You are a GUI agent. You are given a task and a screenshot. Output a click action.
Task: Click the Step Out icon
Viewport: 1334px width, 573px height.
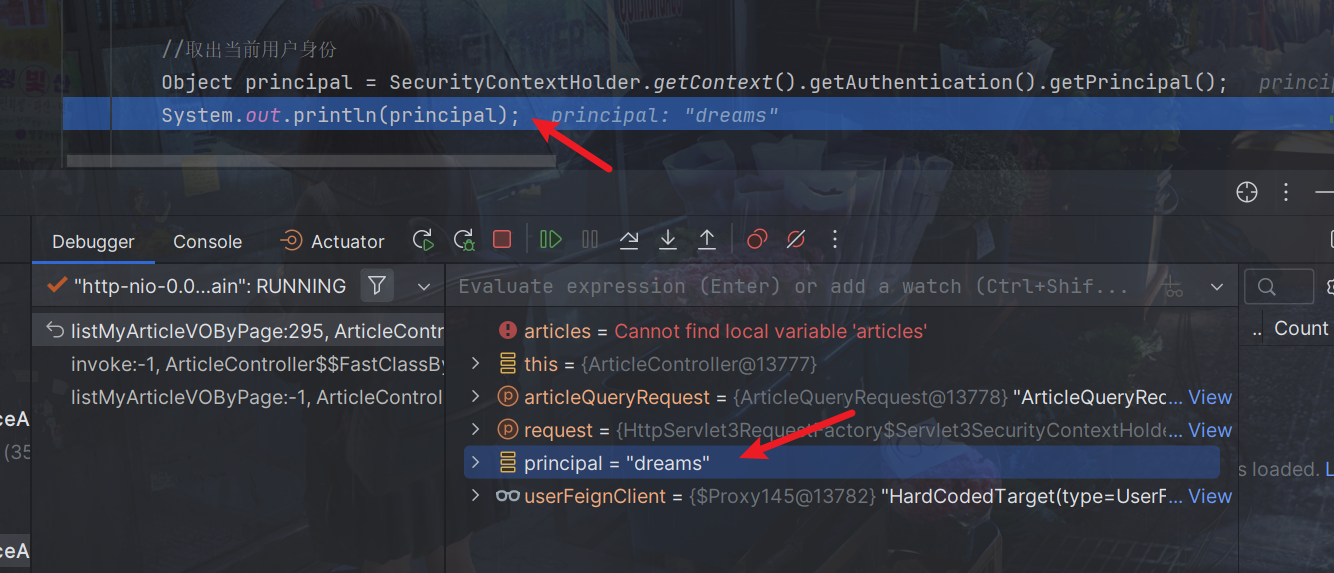tap(707, 240)
